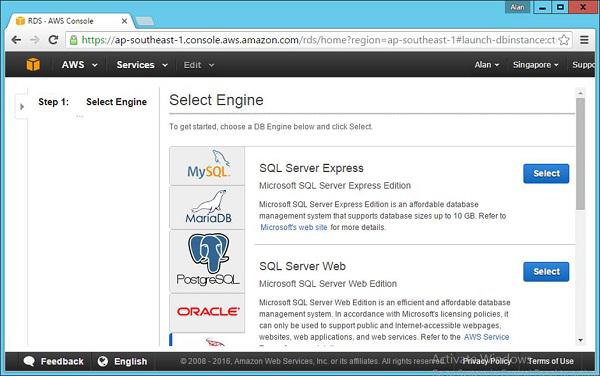
Task: Close the RDS - AWS Console tab
Action: pos(124,21)
